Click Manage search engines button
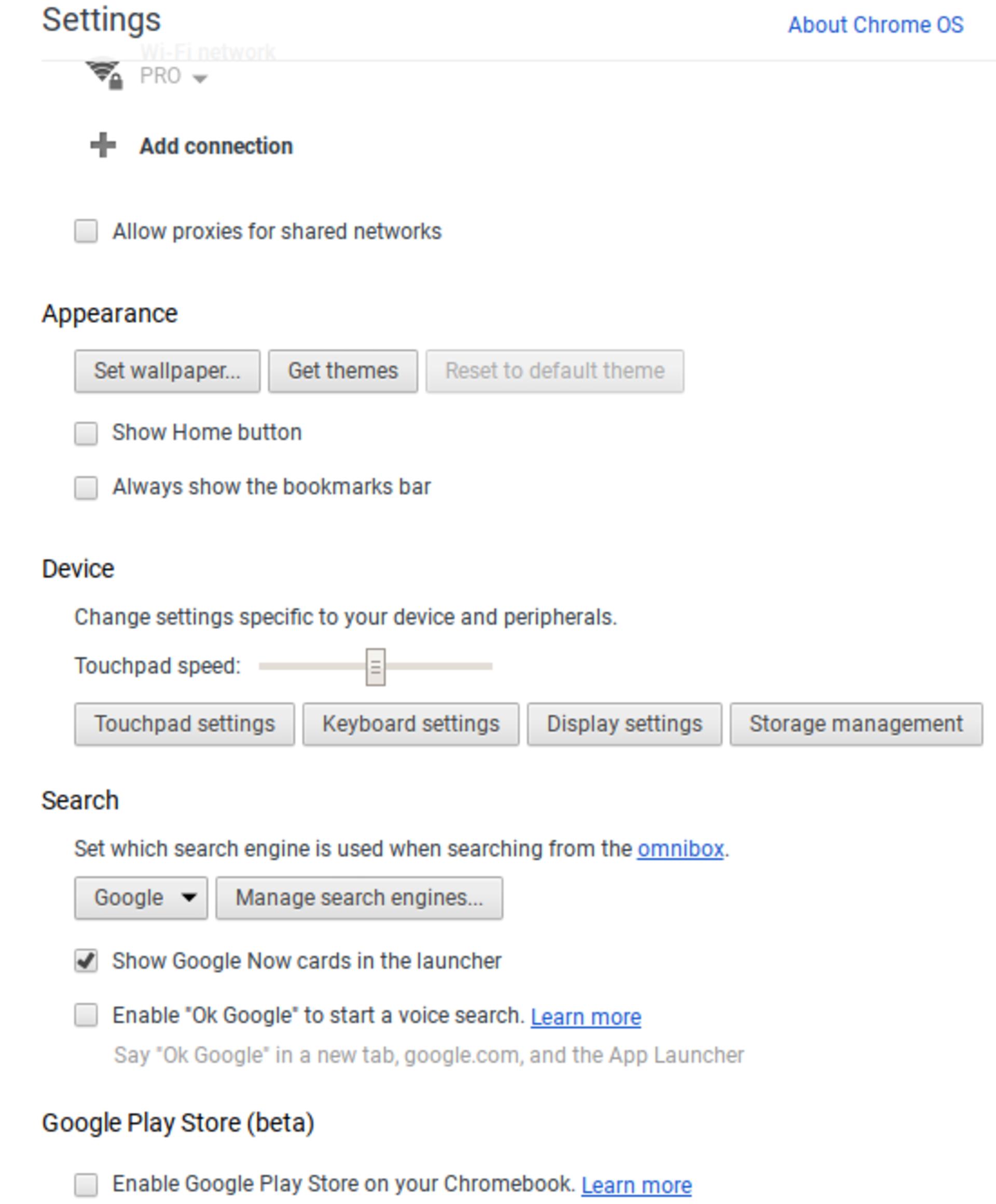 coord(359,898)
